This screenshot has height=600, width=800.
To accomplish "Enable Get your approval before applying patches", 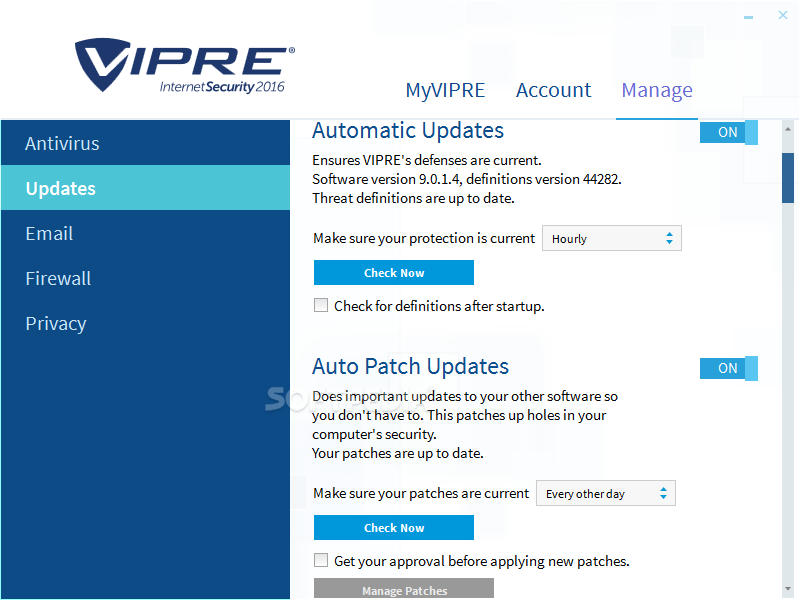I will [321, 560].
